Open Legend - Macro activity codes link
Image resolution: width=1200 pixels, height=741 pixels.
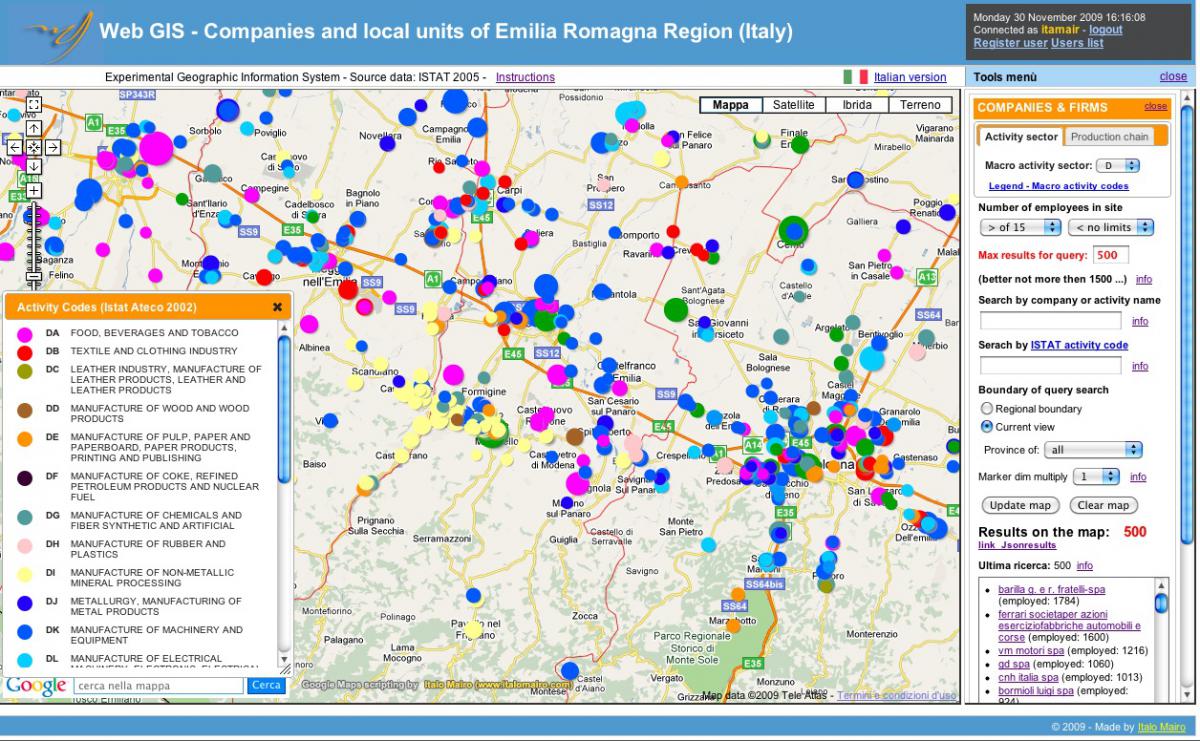coord(1058,186)
